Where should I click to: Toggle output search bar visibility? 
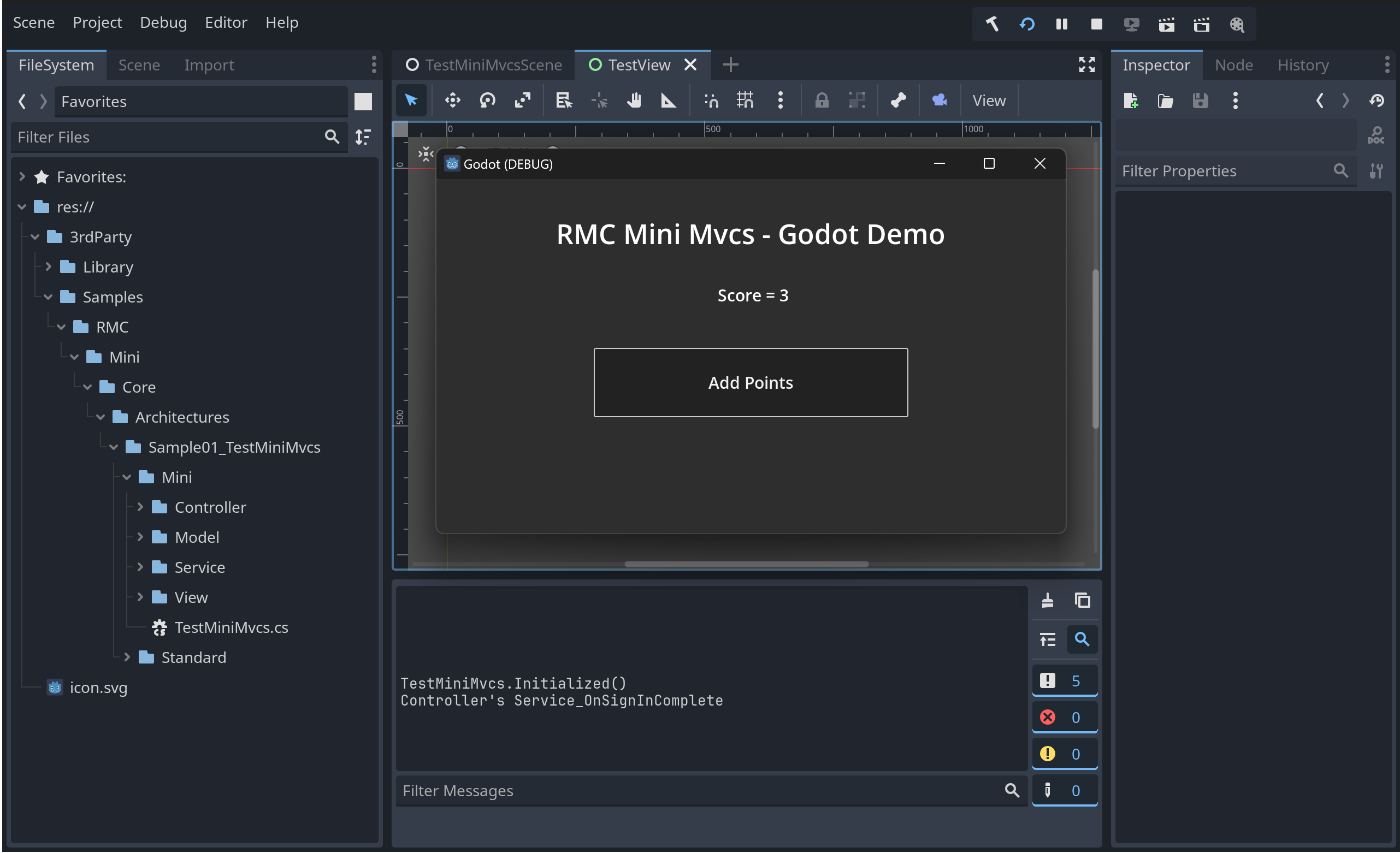pyautogui.click(x=1083, y=639)
